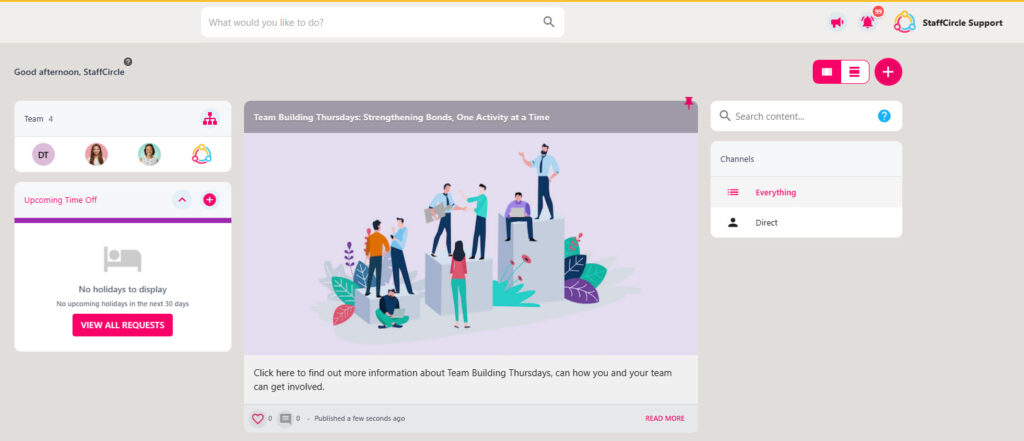Add a new time off request
Viewport: 1024px width, 441px height.
(210, 200)
